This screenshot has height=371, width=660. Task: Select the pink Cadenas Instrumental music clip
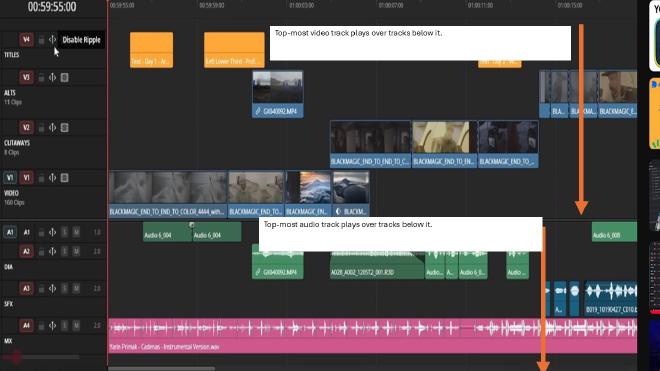click(x=373, y=336)
